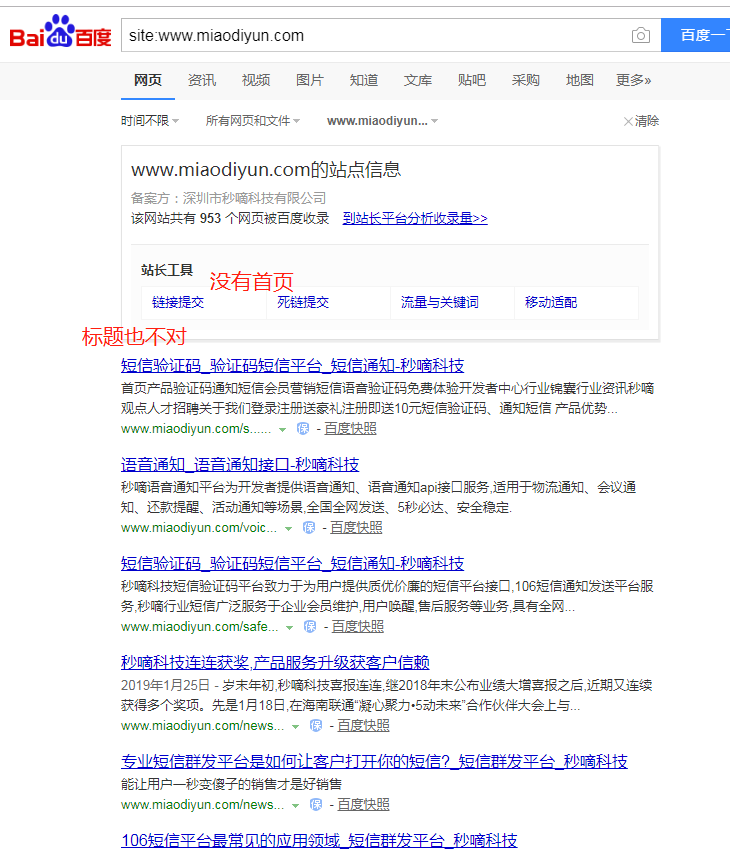The width and height of the screenshot is (730, 851).
Task: Click 移动适配 webmaster tool
Action: coord(551,302)
